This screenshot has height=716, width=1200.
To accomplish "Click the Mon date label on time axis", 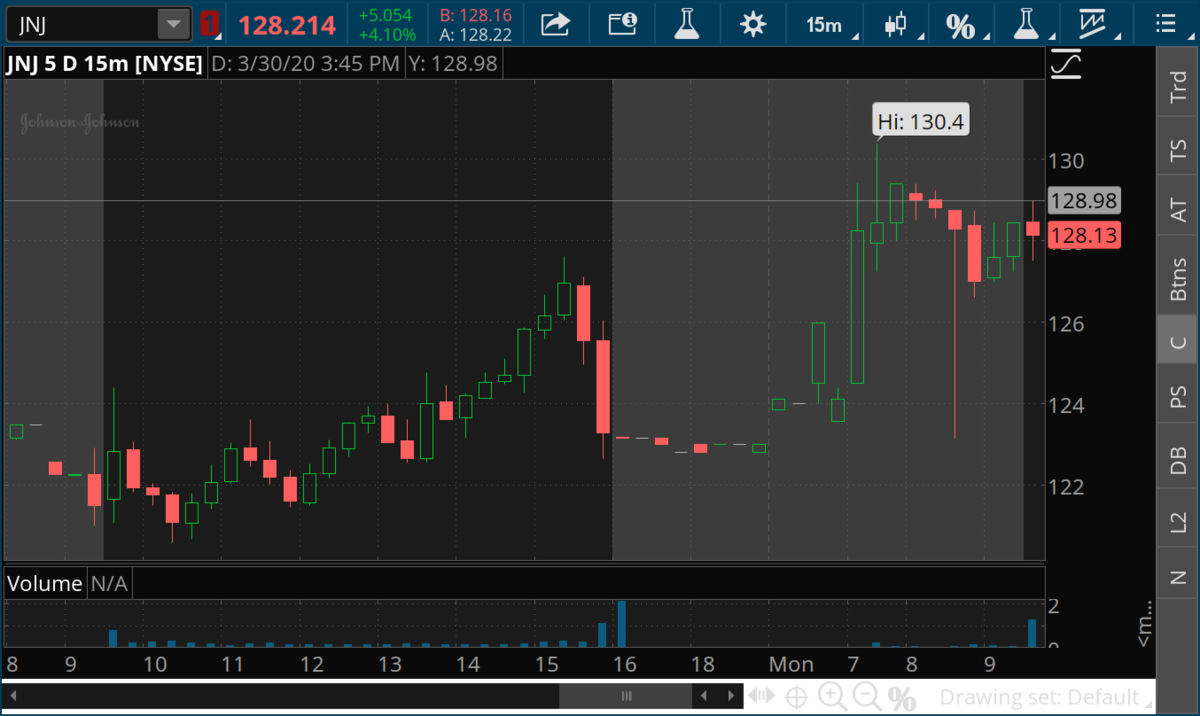I will [790, 664].
